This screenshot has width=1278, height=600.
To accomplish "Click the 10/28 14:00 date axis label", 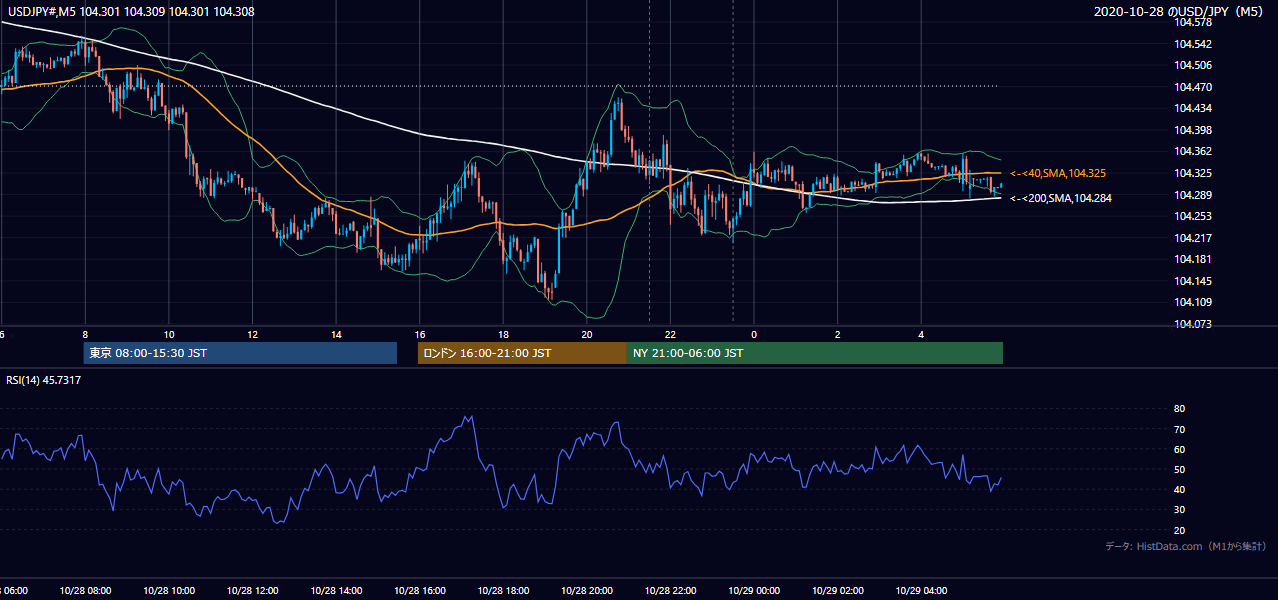I will [x=336, y=591].
